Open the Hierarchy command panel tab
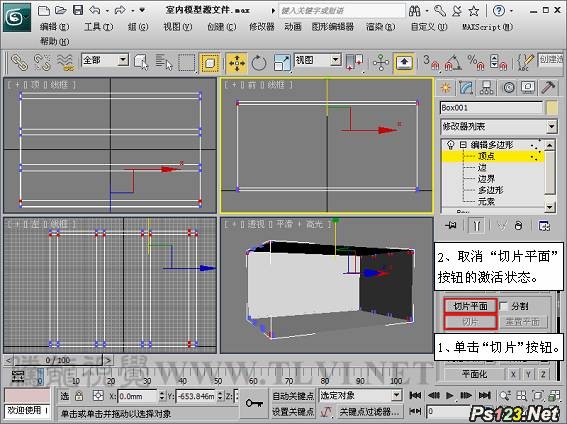 coord(486,87)
